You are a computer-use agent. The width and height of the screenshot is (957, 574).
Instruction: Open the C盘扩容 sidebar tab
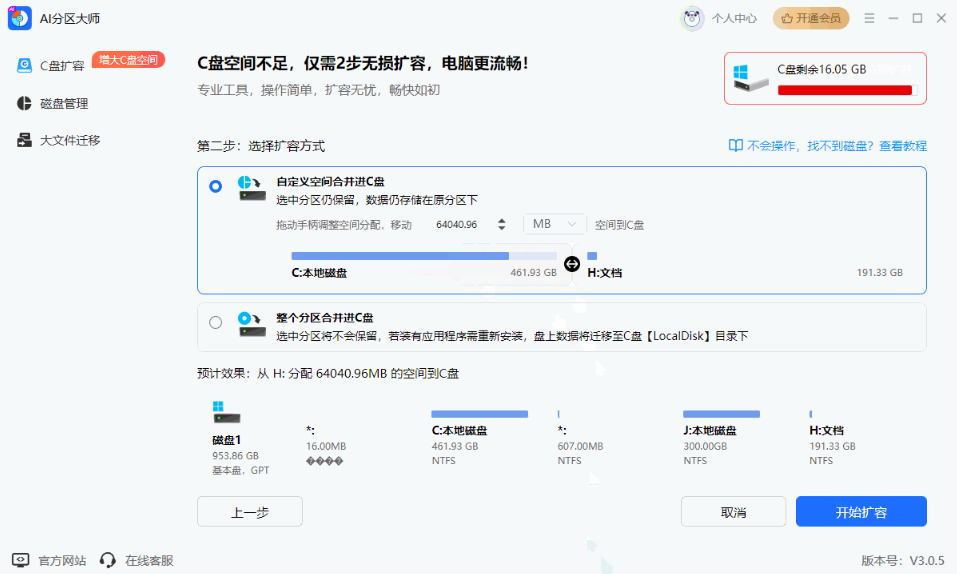click(x=62, y=66)
